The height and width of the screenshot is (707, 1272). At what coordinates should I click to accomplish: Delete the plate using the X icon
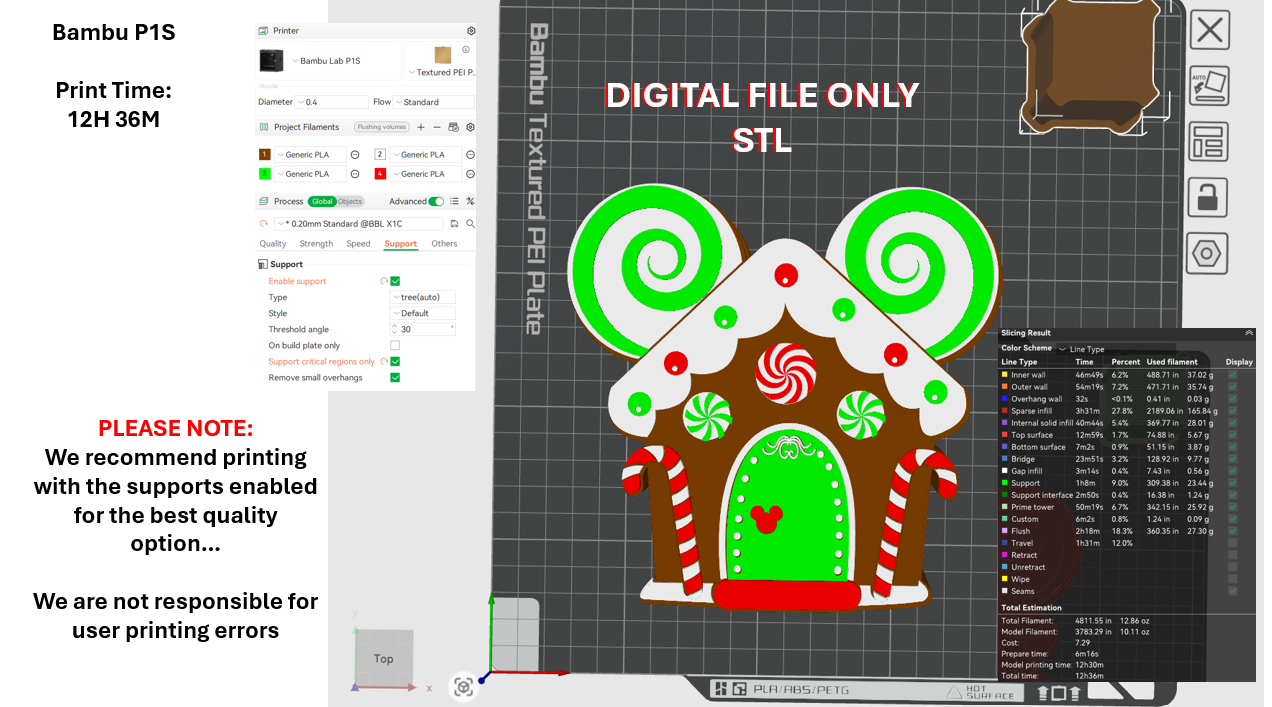pos(1210,30)
